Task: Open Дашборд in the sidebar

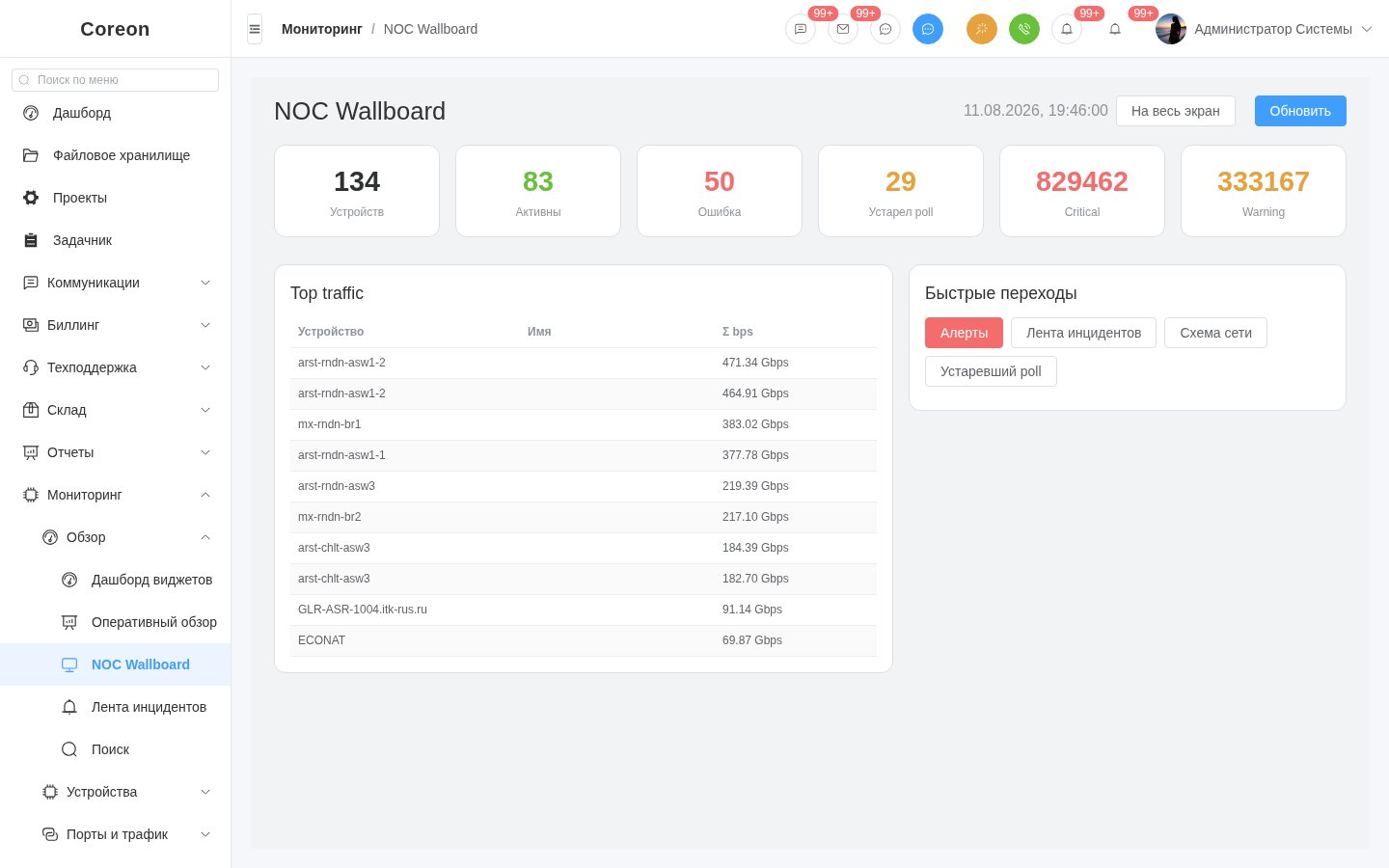Action: (x=116, y=113)
